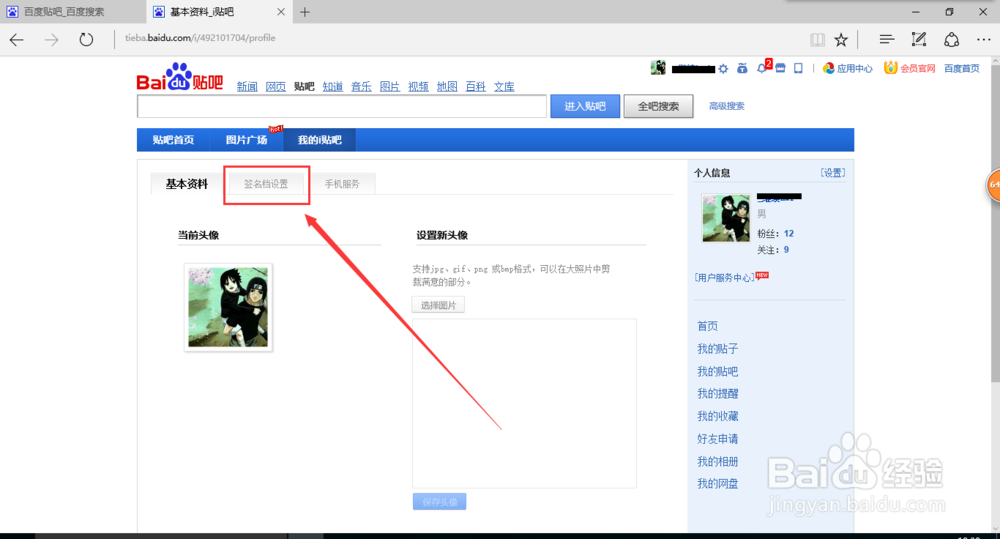
Task: Click the browser address bar URL
Action: click(x=200, y=38)
